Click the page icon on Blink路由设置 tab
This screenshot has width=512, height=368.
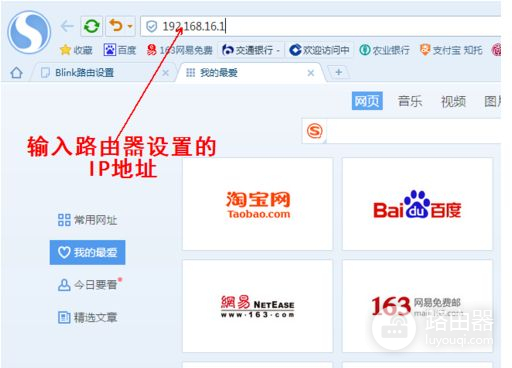pos(45,72)
